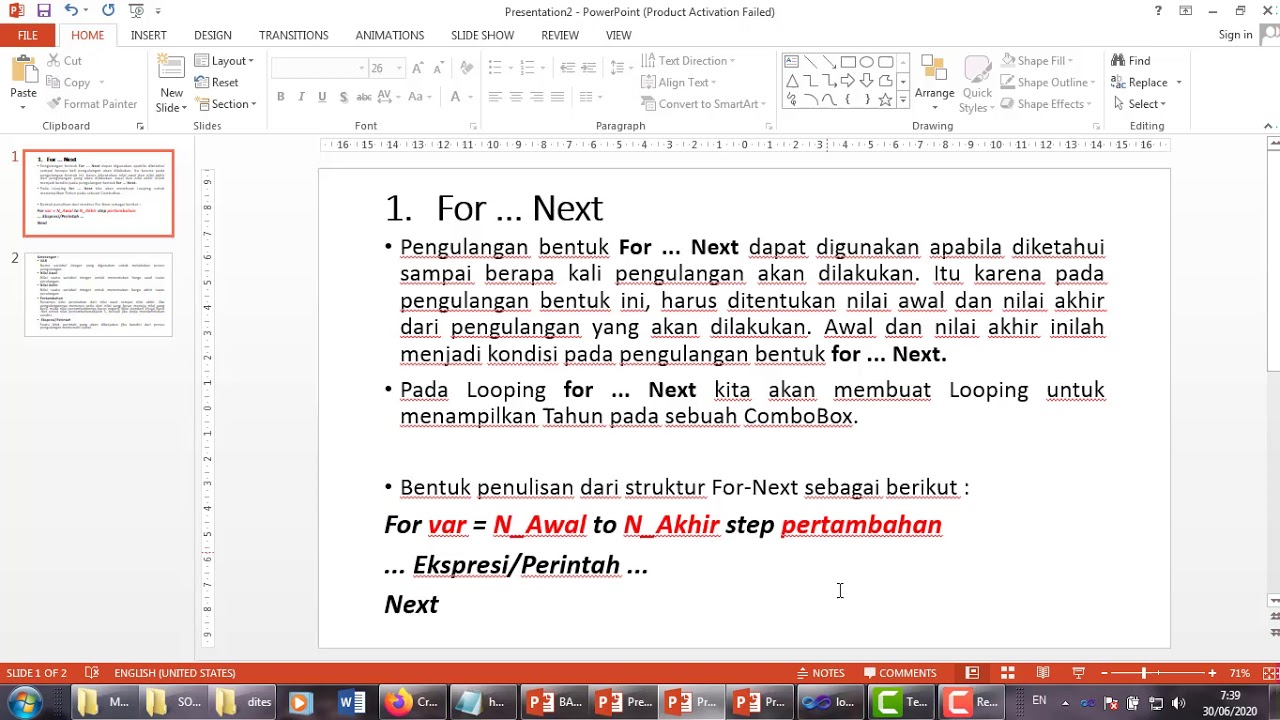Select the isosceles triangle shape
Viewport: 1280px width, 720px height.
pos(792,81)
